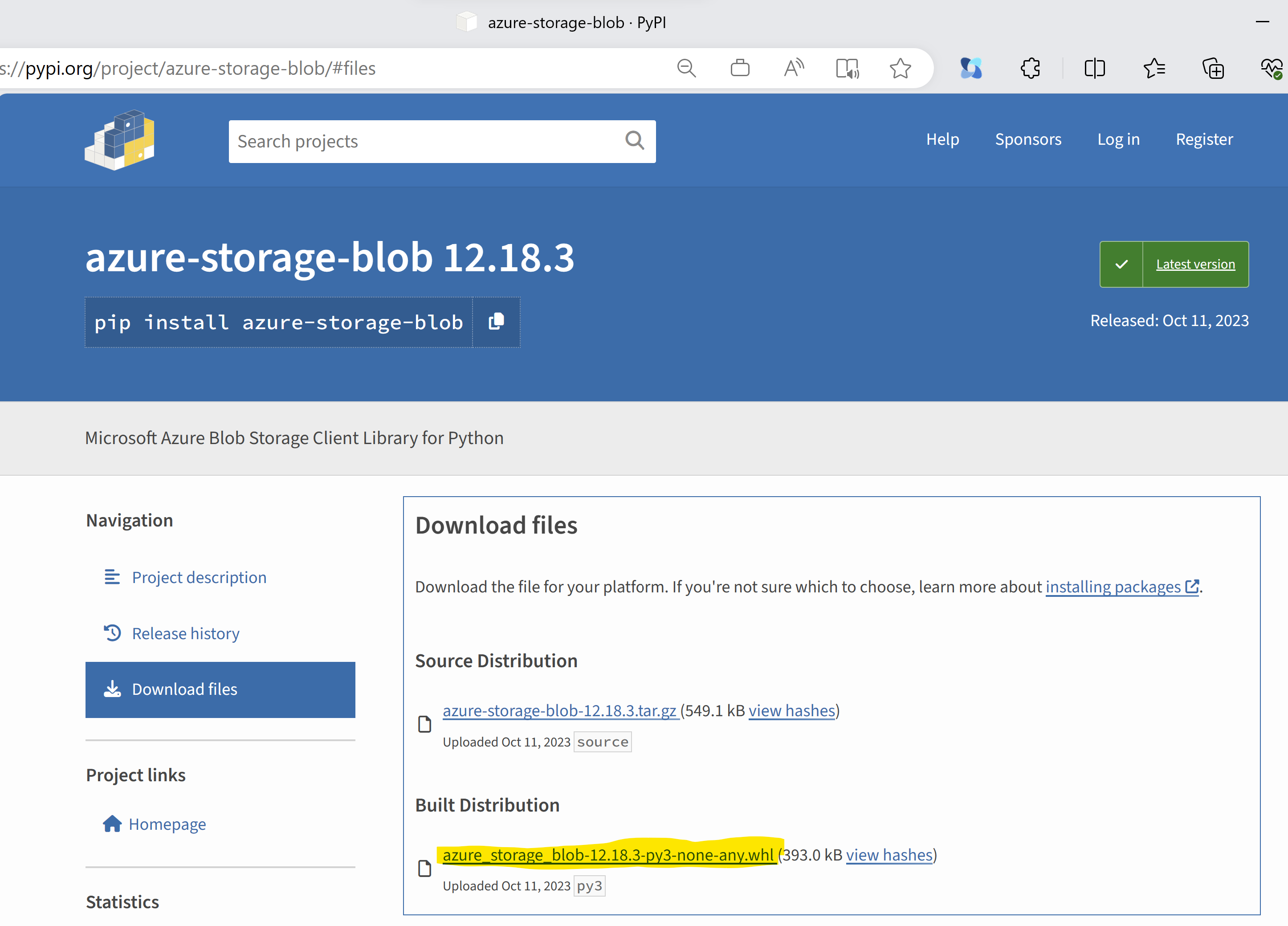Switch to Project description navigation tab
1288x926 pixels.
tap(220, 577)
